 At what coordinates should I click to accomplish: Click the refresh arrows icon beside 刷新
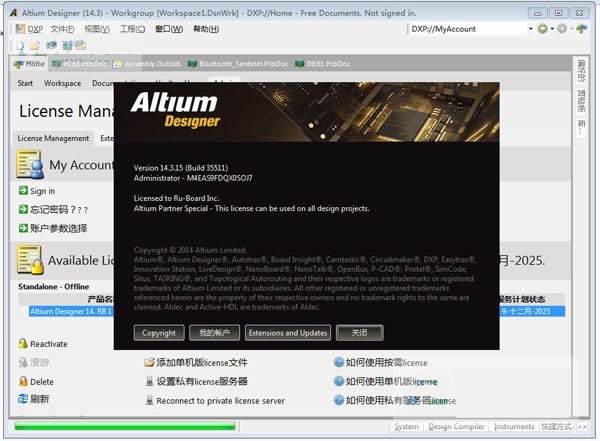23,399
